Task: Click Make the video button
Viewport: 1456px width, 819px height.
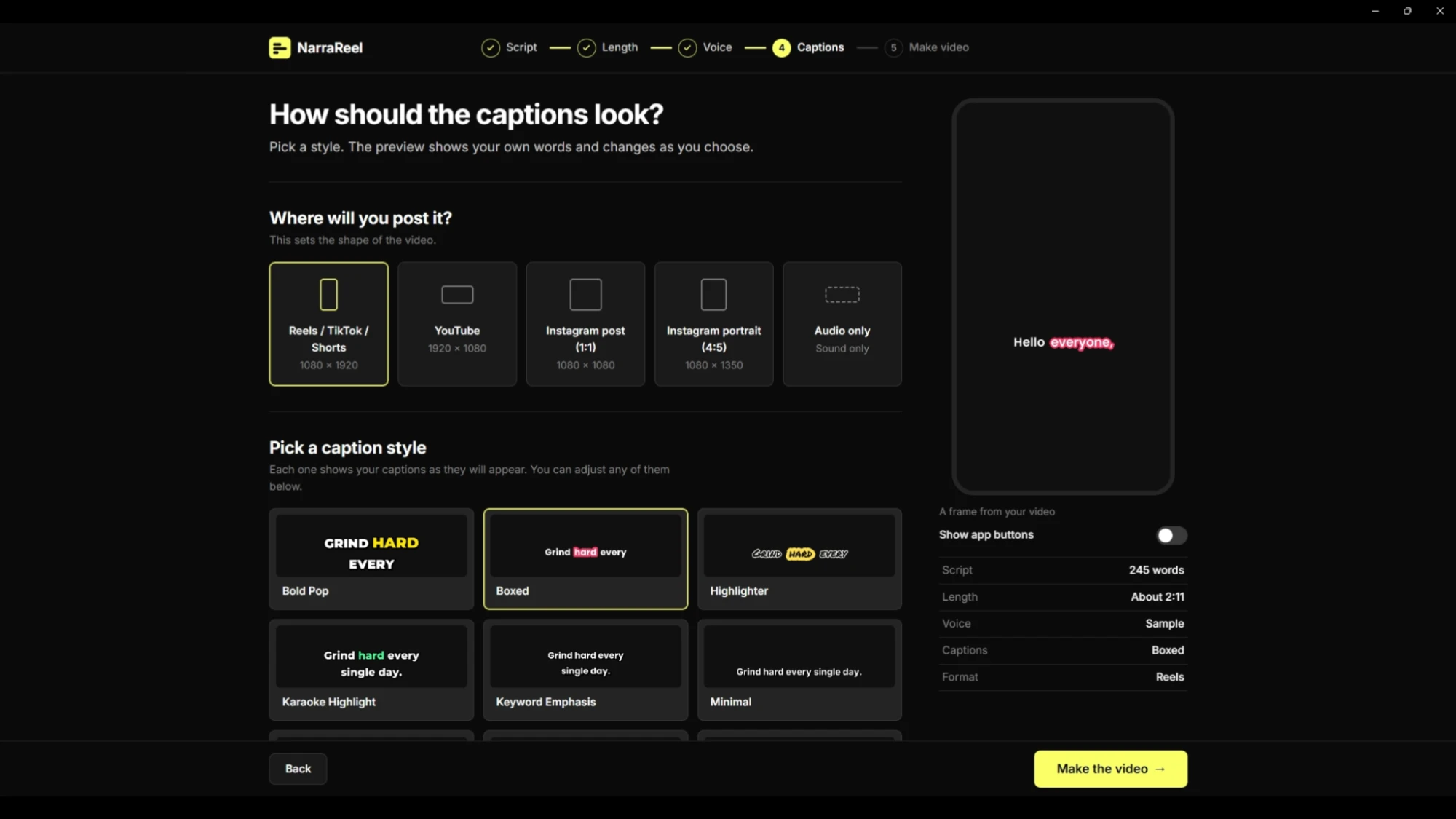Action: click(x=1110, y=769)
